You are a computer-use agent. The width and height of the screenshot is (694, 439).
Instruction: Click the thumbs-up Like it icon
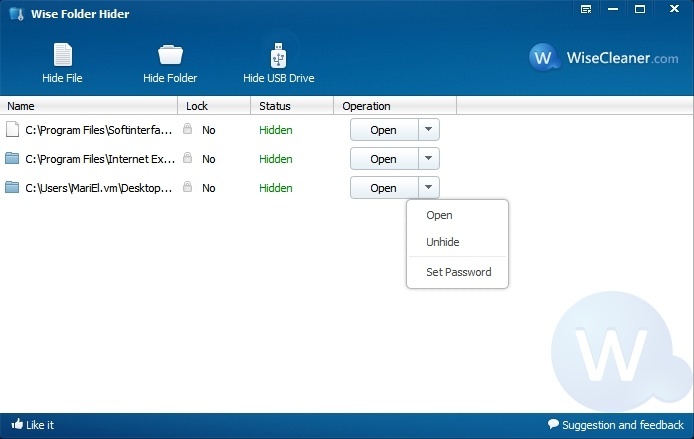coord(17,424)
